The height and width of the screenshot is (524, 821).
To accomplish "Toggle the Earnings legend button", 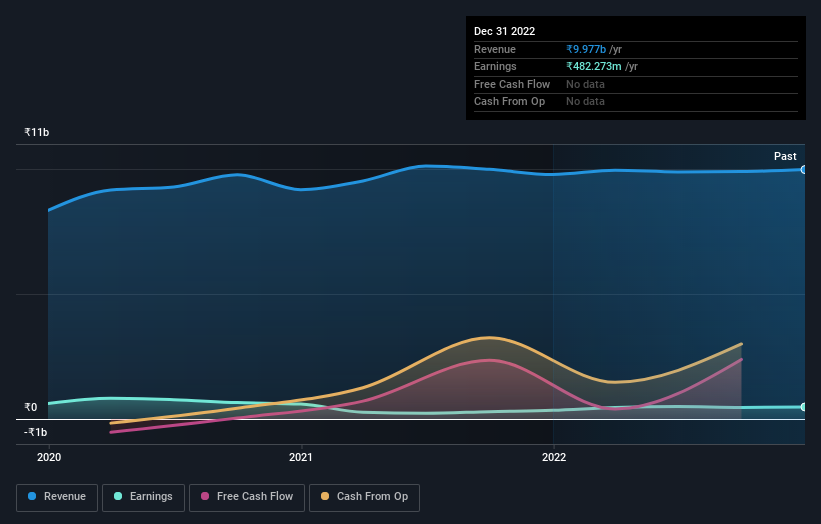I will click(x=143, y=497).
